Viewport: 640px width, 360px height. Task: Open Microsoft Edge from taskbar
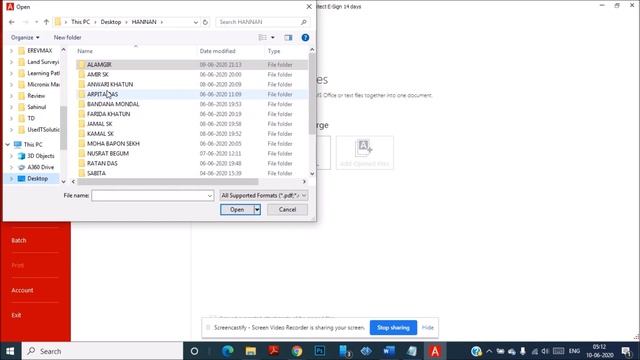click(228, 351)
